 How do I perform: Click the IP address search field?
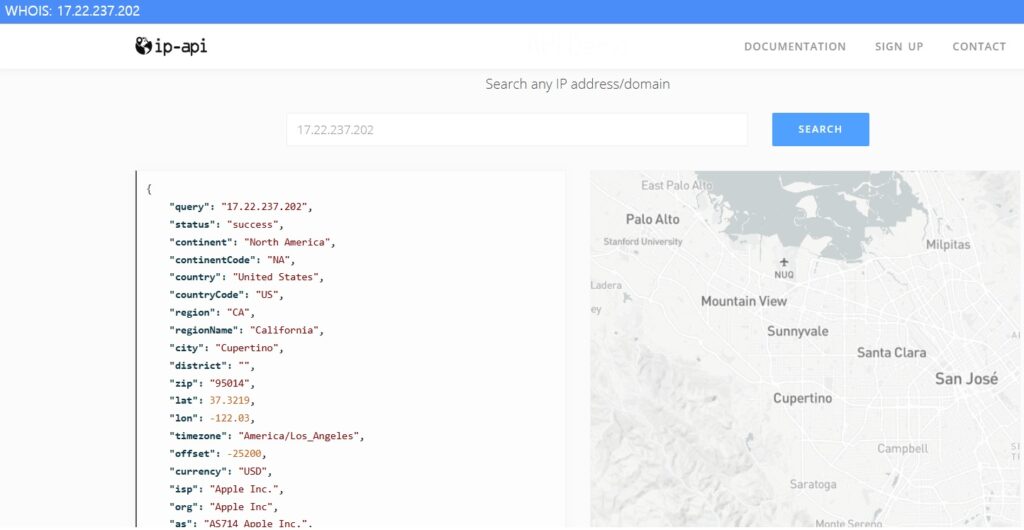pyautogui.click(x=517, y=129)
